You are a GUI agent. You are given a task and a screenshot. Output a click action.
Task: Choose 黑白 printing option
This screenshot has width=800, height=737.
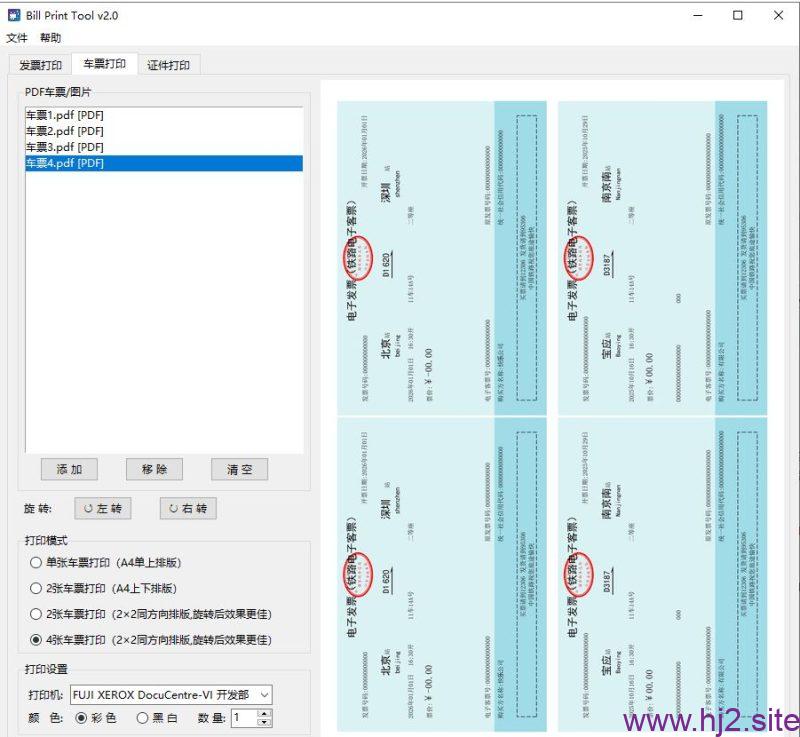pyautogui.click(x=157, y=718)
